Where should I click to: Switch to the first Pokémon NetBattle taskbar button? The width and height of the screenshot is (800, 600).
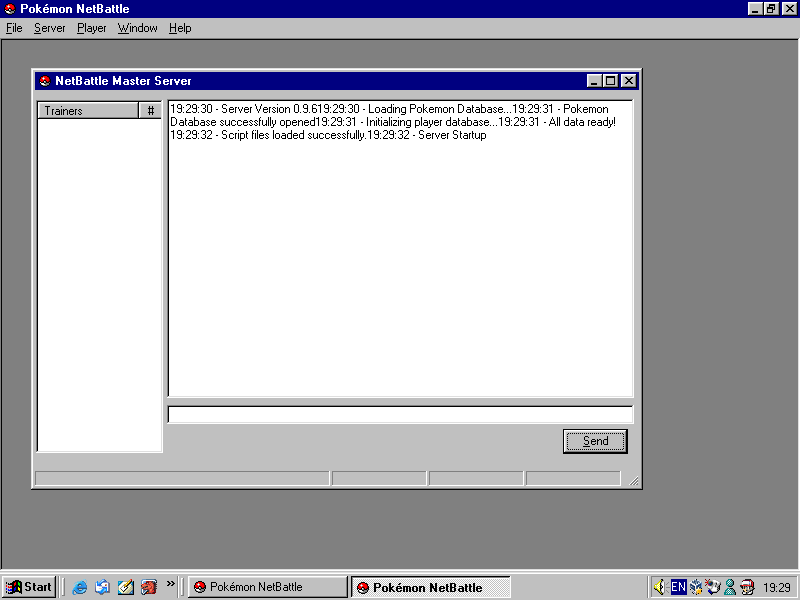(267, 587)
